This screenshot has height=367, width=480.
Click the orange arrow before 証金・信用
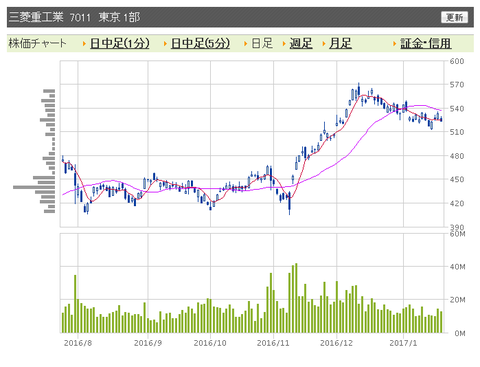(x=395, y=44)
